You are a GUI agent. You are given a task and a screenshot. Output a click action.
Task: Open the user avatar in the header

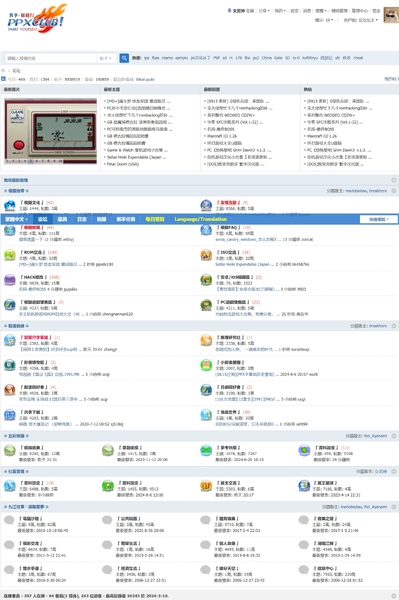[x=391, y=15]
